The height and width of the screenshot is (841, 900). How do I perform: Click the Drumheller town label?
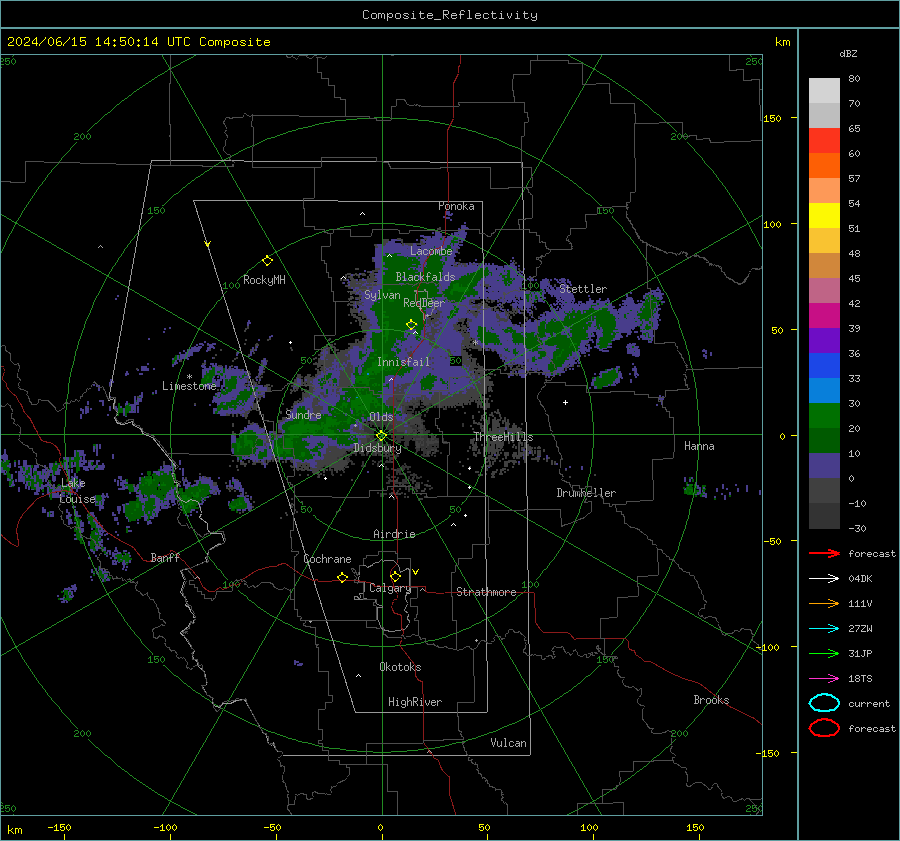586,493
